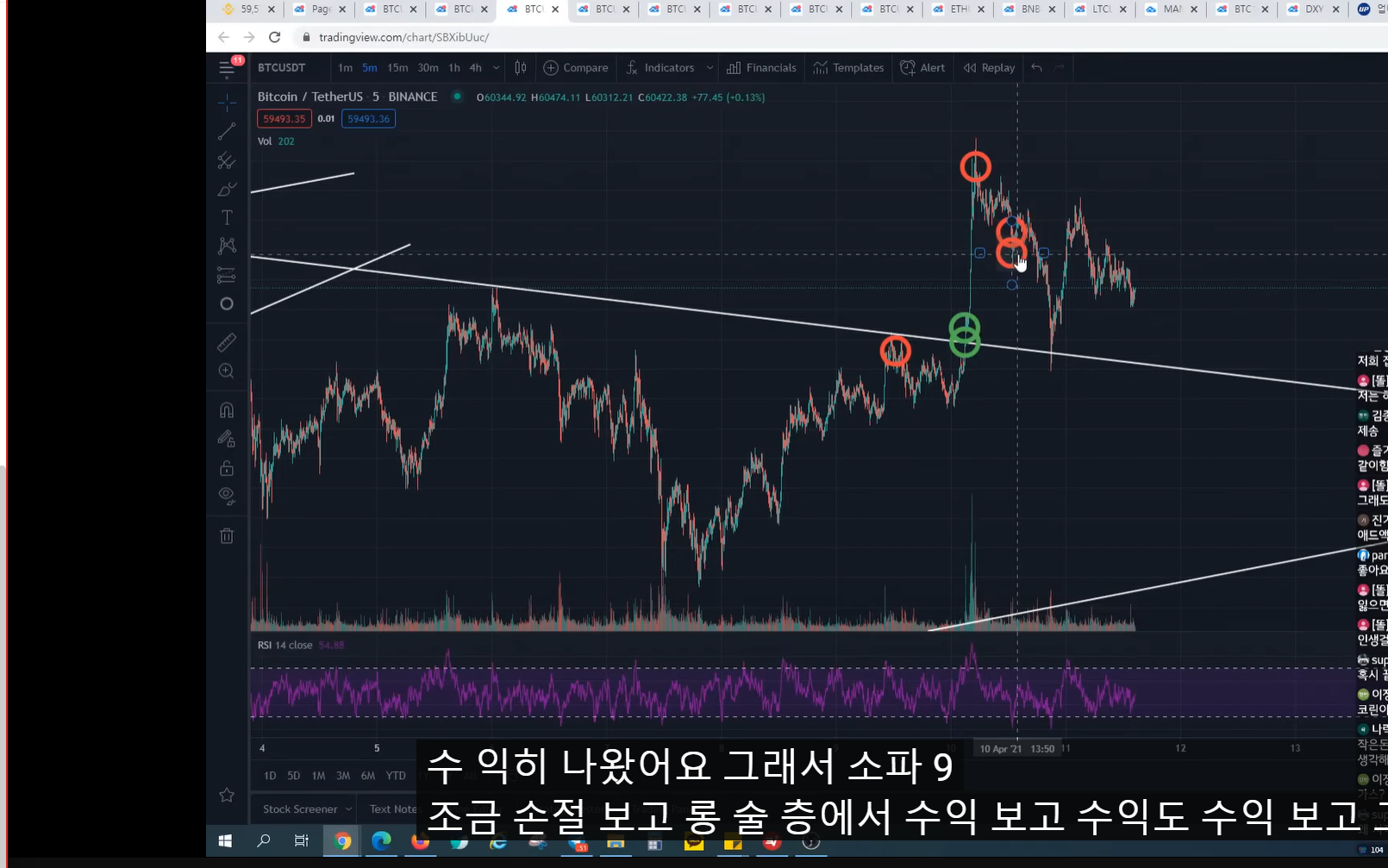Select the text annotation tool
Screen dimensions: 1388x868
coord(227,217)
